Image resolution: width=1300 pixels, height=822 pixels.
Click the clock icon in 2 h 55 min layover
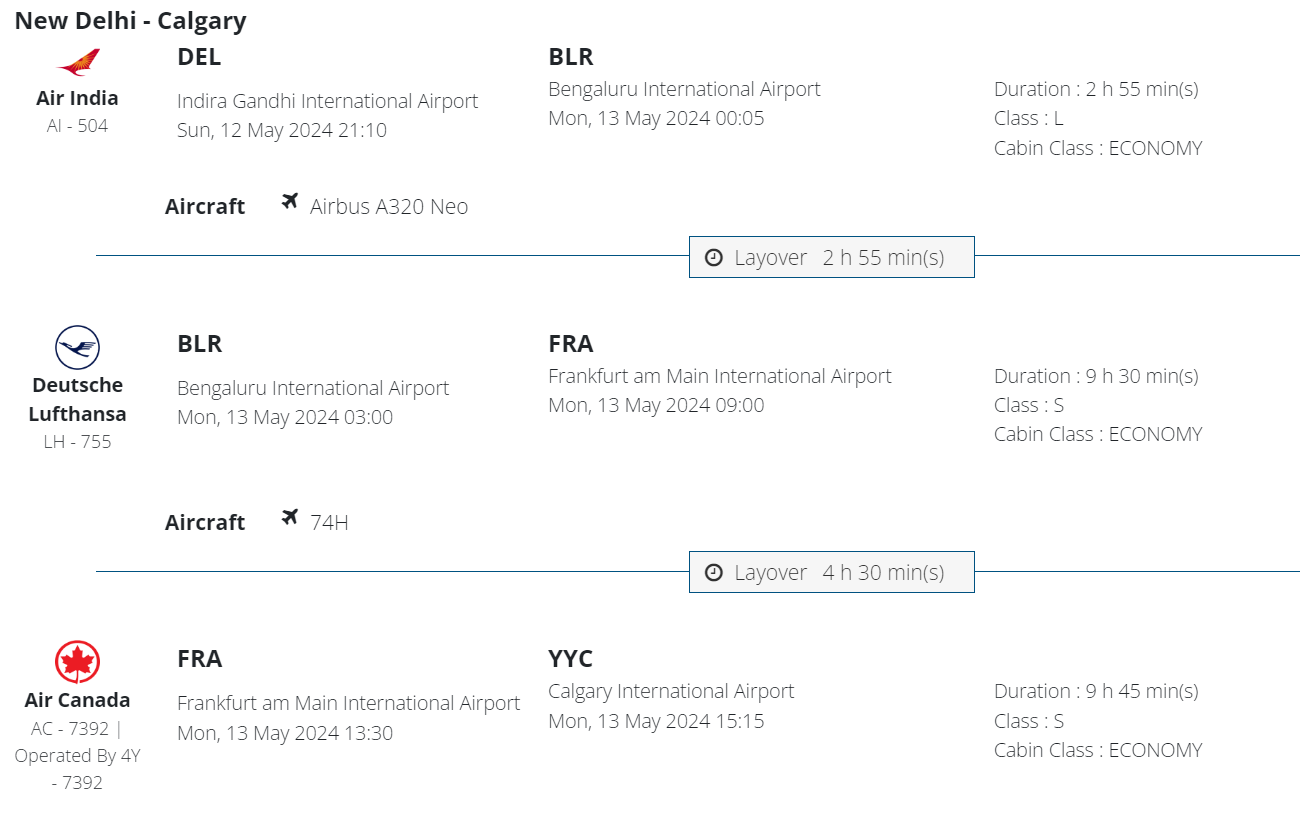coord(714,258)
